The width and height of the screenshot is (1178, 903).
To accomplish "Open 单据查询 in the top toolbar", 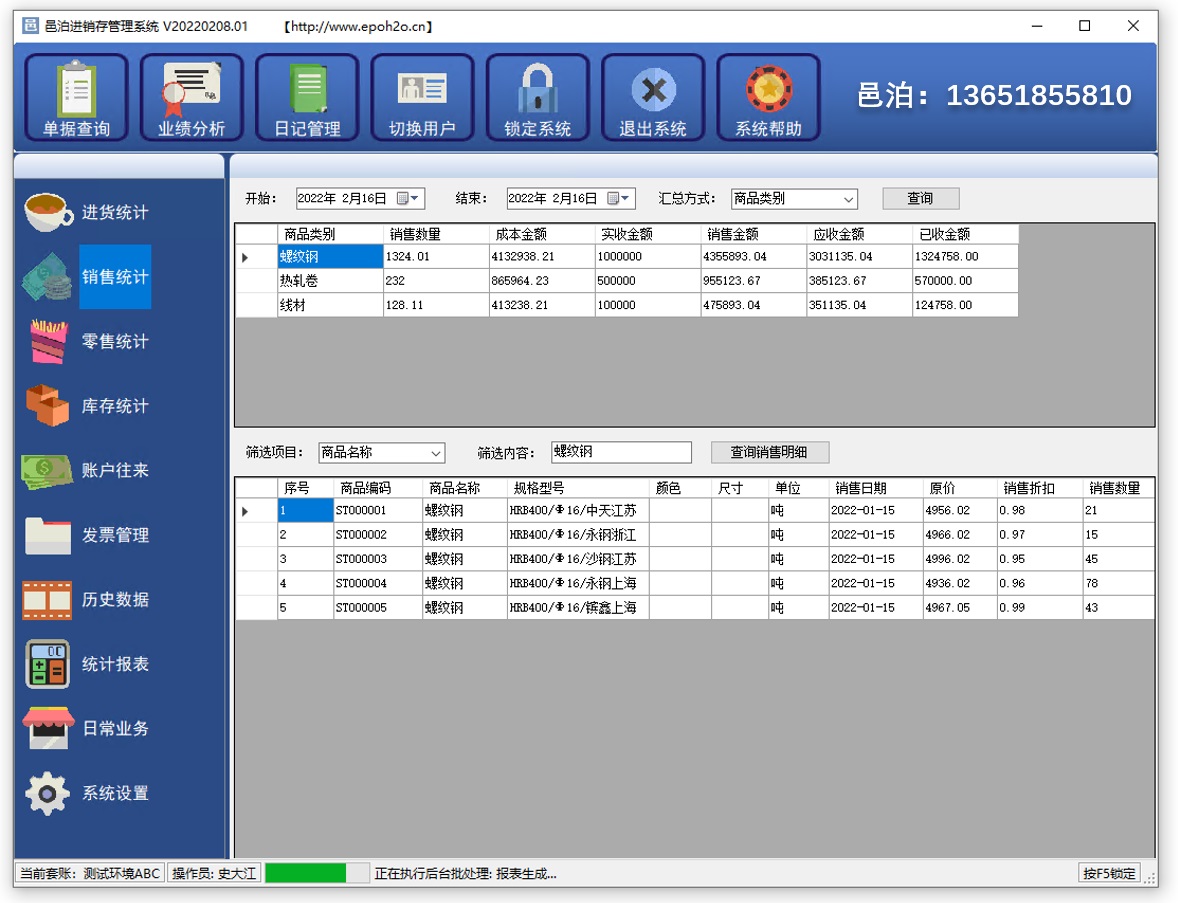I will pyautogui.click(x=75, y=97).
